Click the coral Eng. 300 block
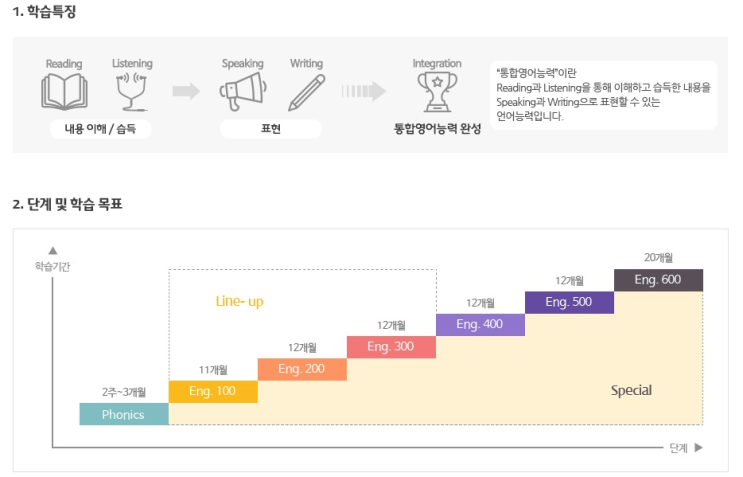This screenshot has height=477, width=743. tap(391, 347)
